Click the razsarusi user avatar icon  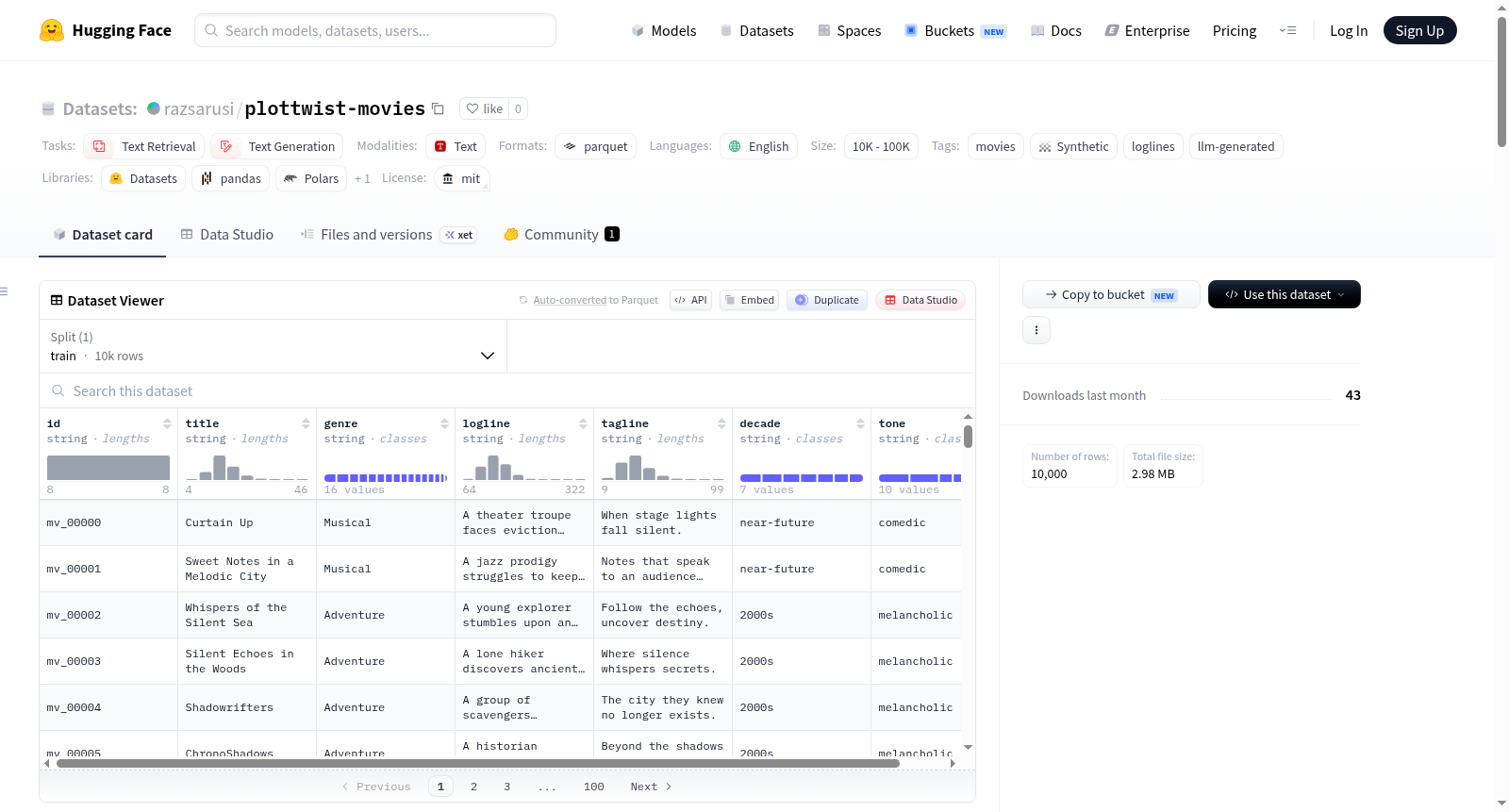[154, 108]
